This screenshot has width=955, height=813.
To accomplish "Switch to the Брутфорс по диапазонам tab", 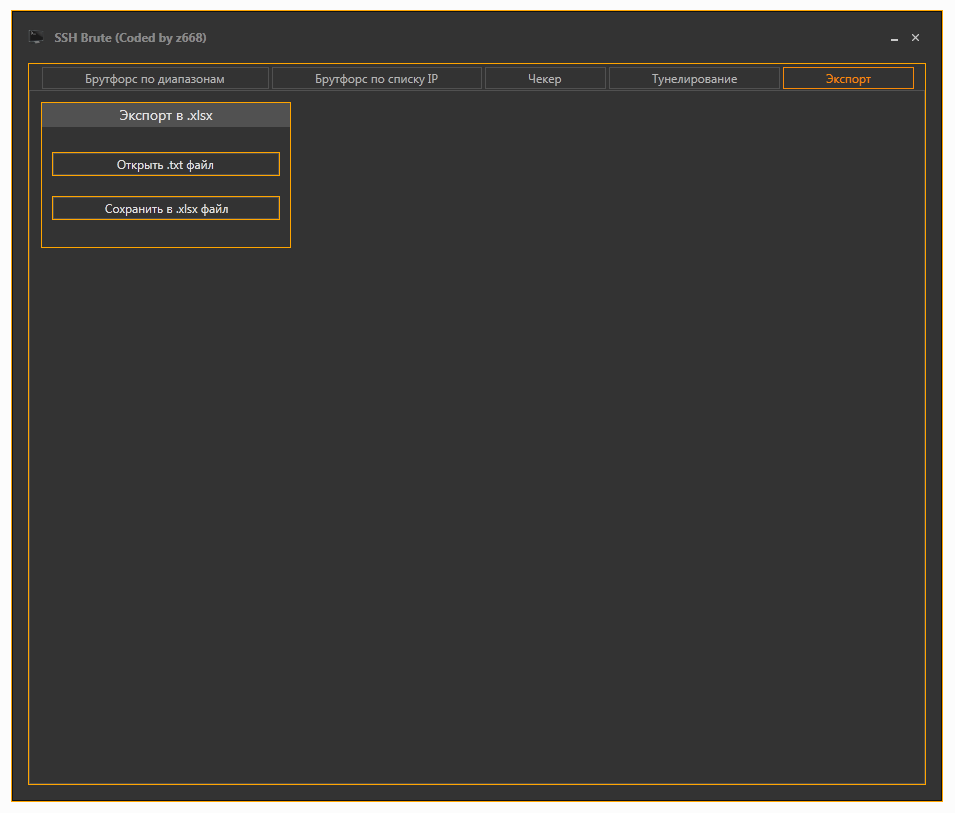I will point(155,79).
